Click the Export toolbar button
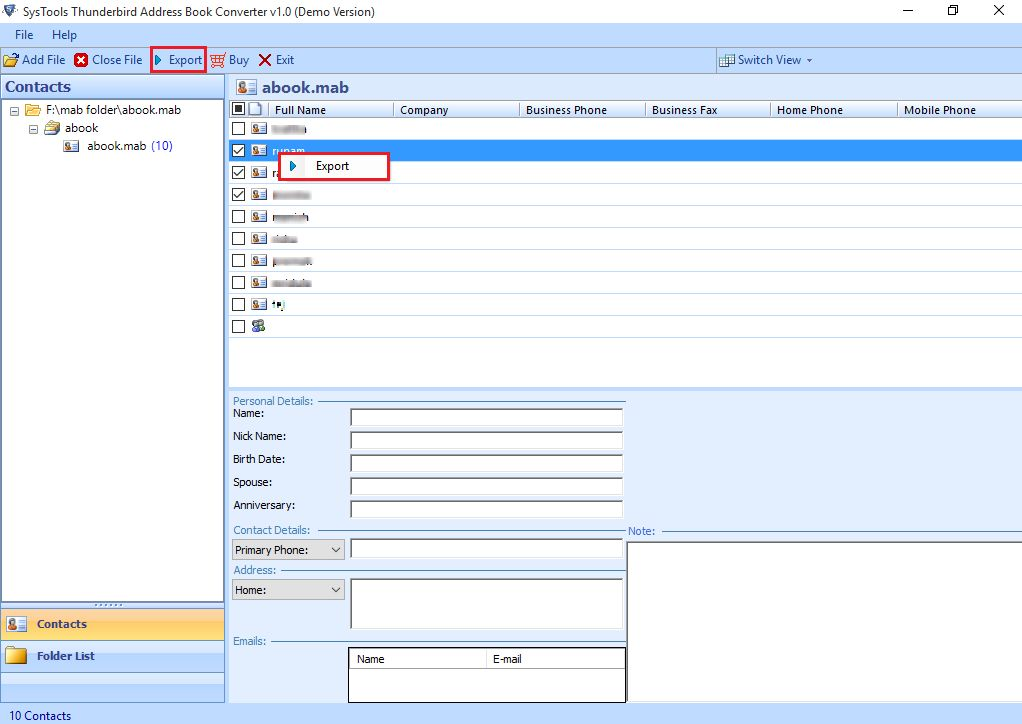The height and width of the screenshot is (724, 1022). (x=178, y=60)
